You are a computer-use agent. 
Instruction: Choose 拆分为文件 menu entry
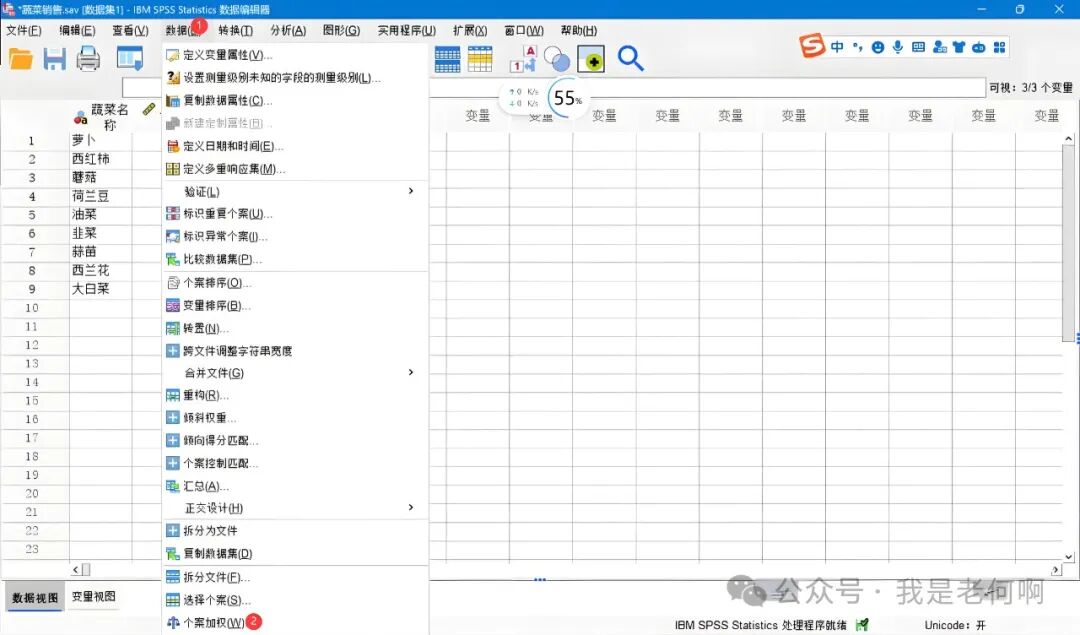(x=295, y=530)
